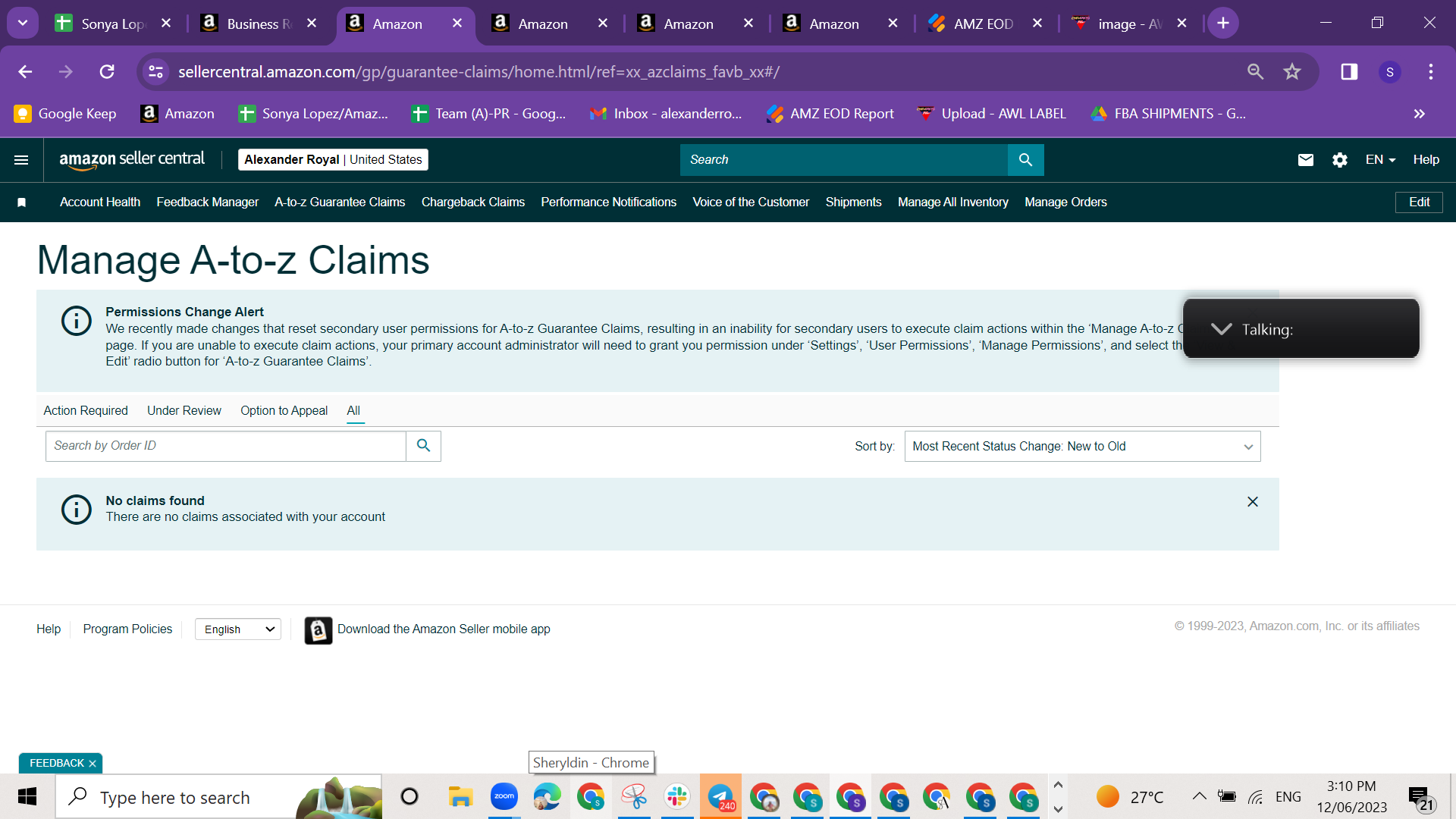Click the Alexander Royal account switcher
Image resolution: width=1456 pixels, height=819 pixels.
tap(333, 160)
